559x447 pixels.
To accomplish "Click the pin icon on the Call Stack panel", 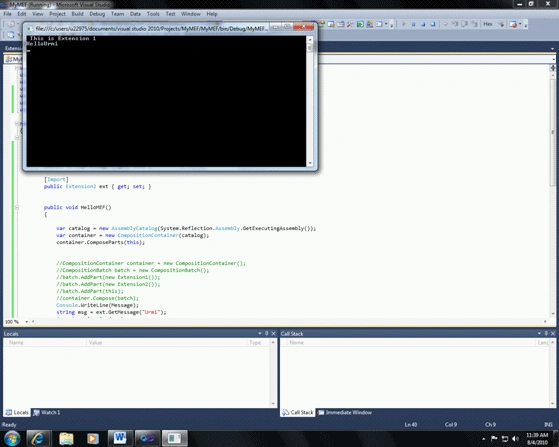I will click(x=546, y=333).
